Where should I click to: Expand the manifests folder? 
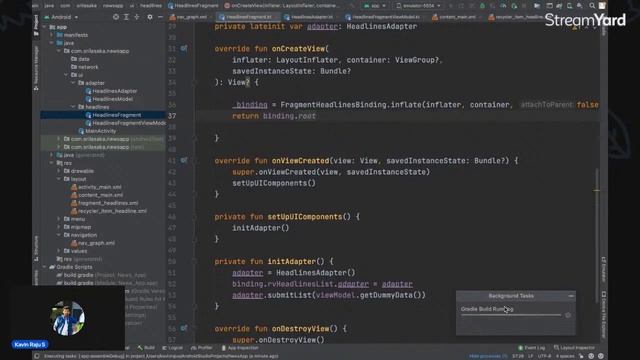tap(52, 35)
